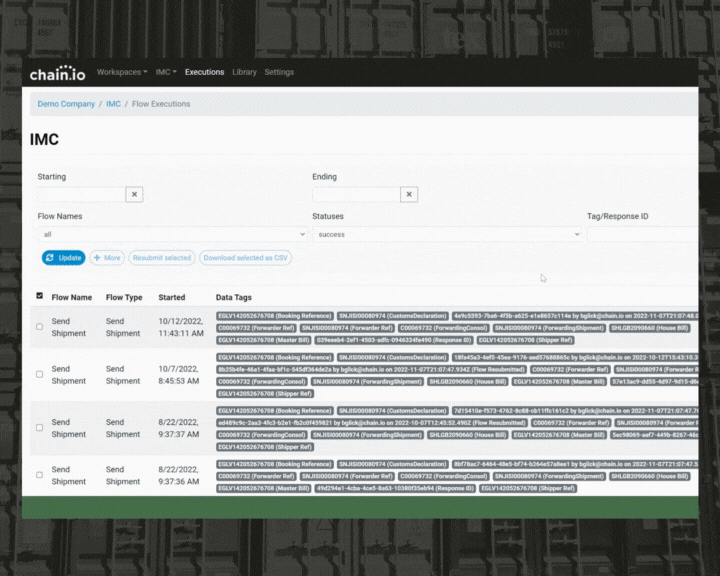Click the Flow Resubmitted tag in 10/7/2022 row

click(x=371, y=369)
